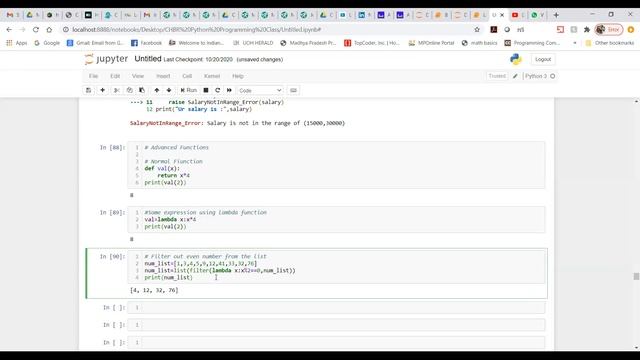Restart kernel and run all cells icon

(229, 90)
